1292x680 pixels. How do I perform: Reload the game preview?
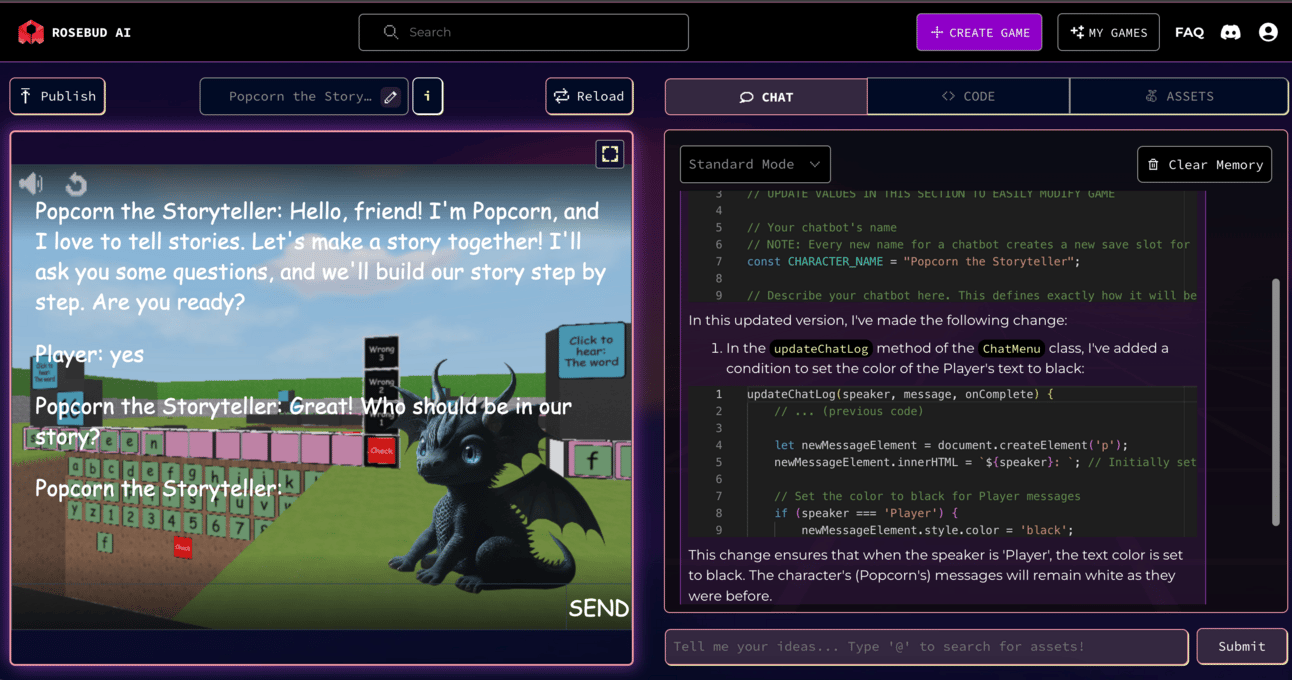(589, 96)
